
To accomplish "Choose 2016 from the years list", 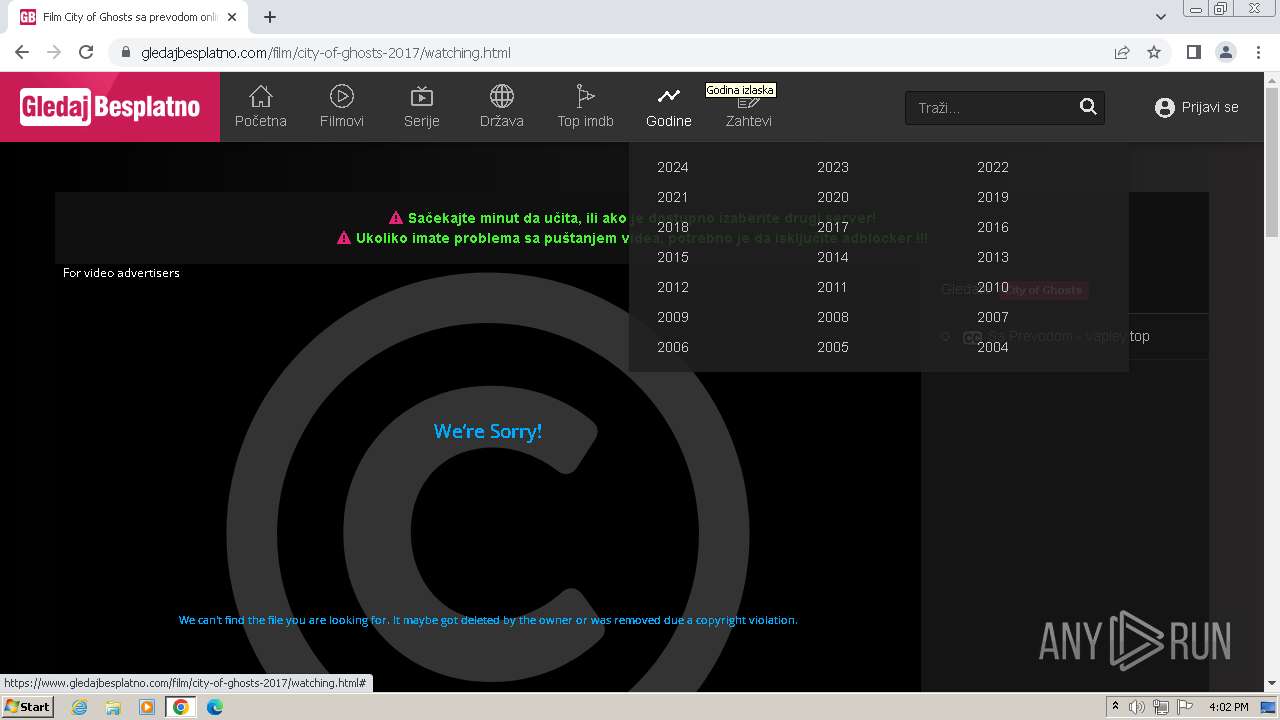I will tap(993, 227).
